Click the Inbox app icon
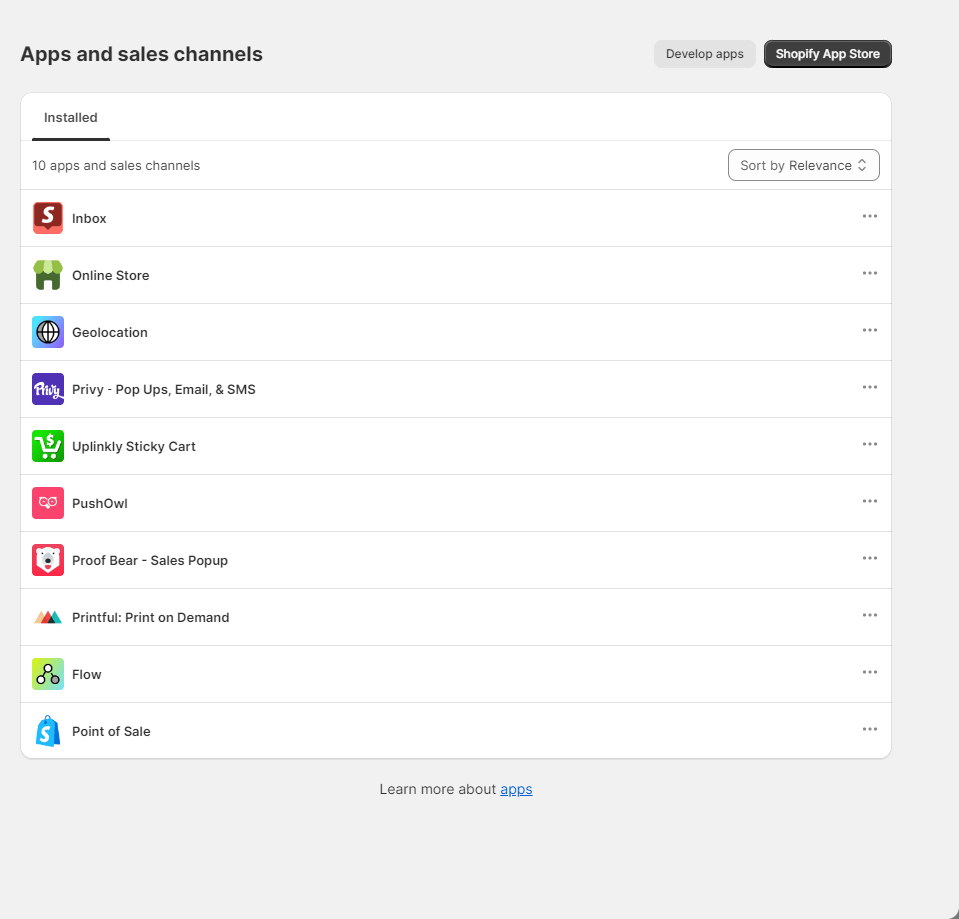 click(48, 218)
